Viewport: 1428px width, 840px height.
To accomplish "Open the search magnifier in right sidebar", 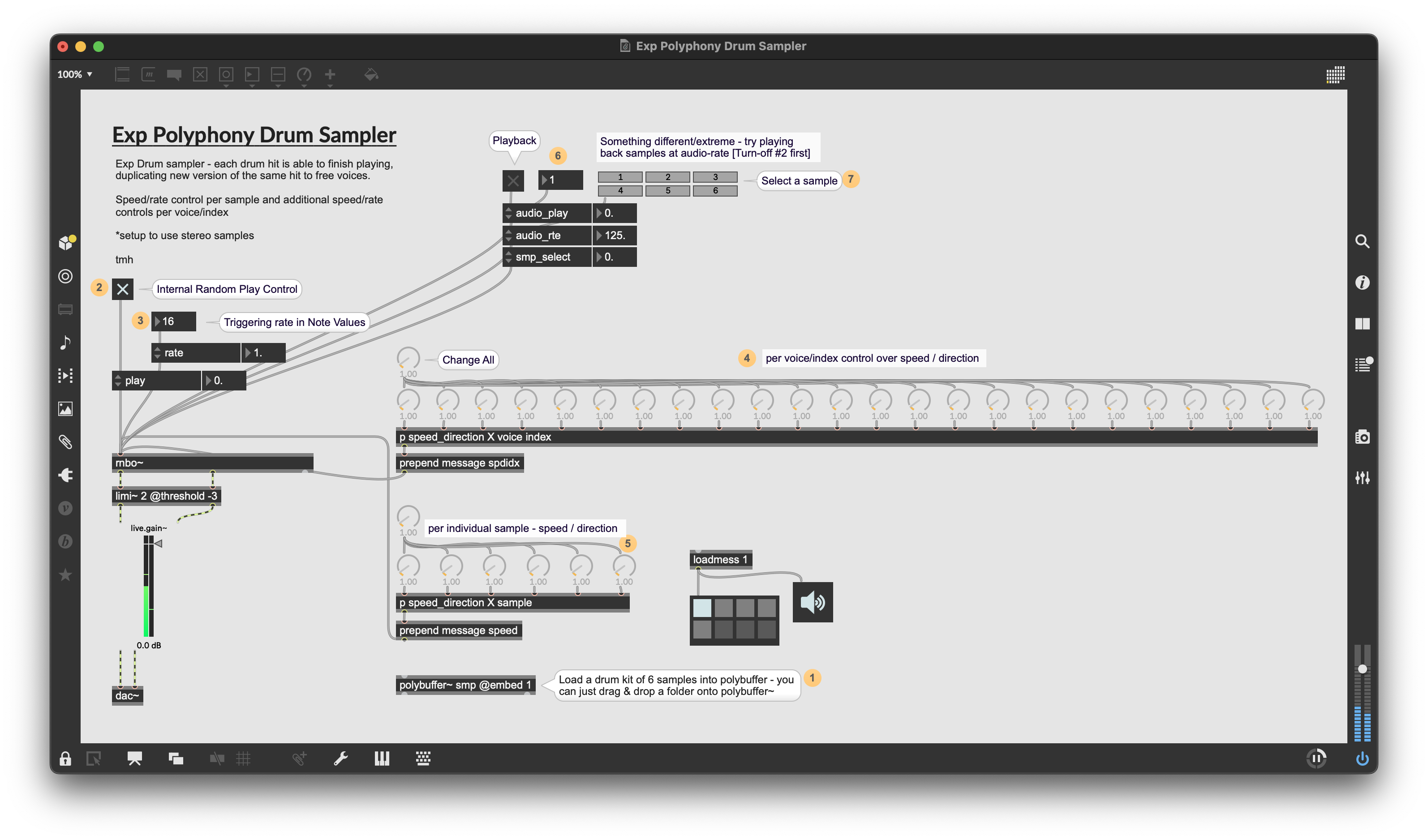I will tap(1362, 241).
